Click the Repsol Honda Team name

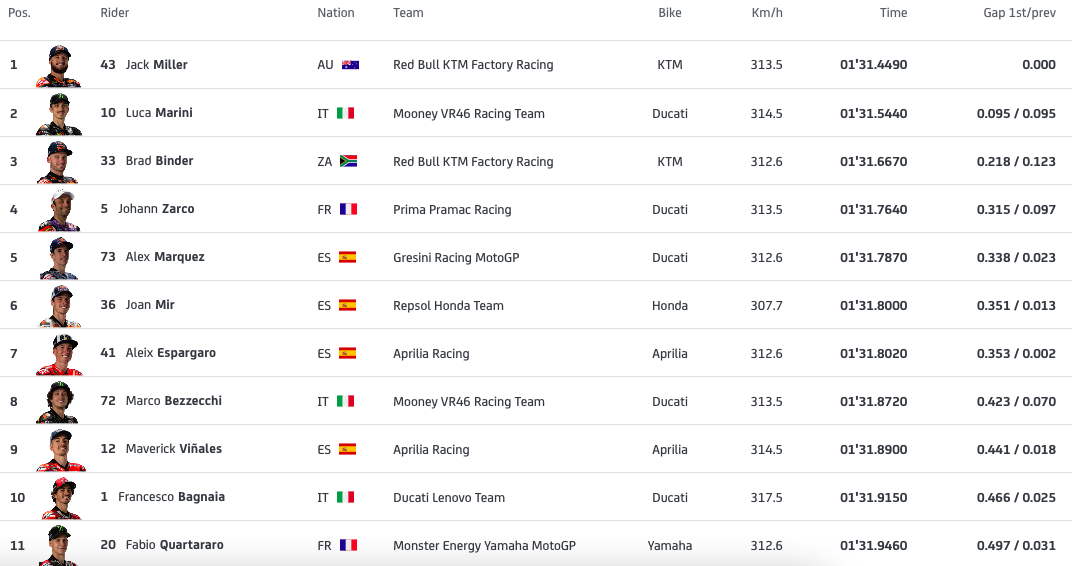tap(448, 305)
